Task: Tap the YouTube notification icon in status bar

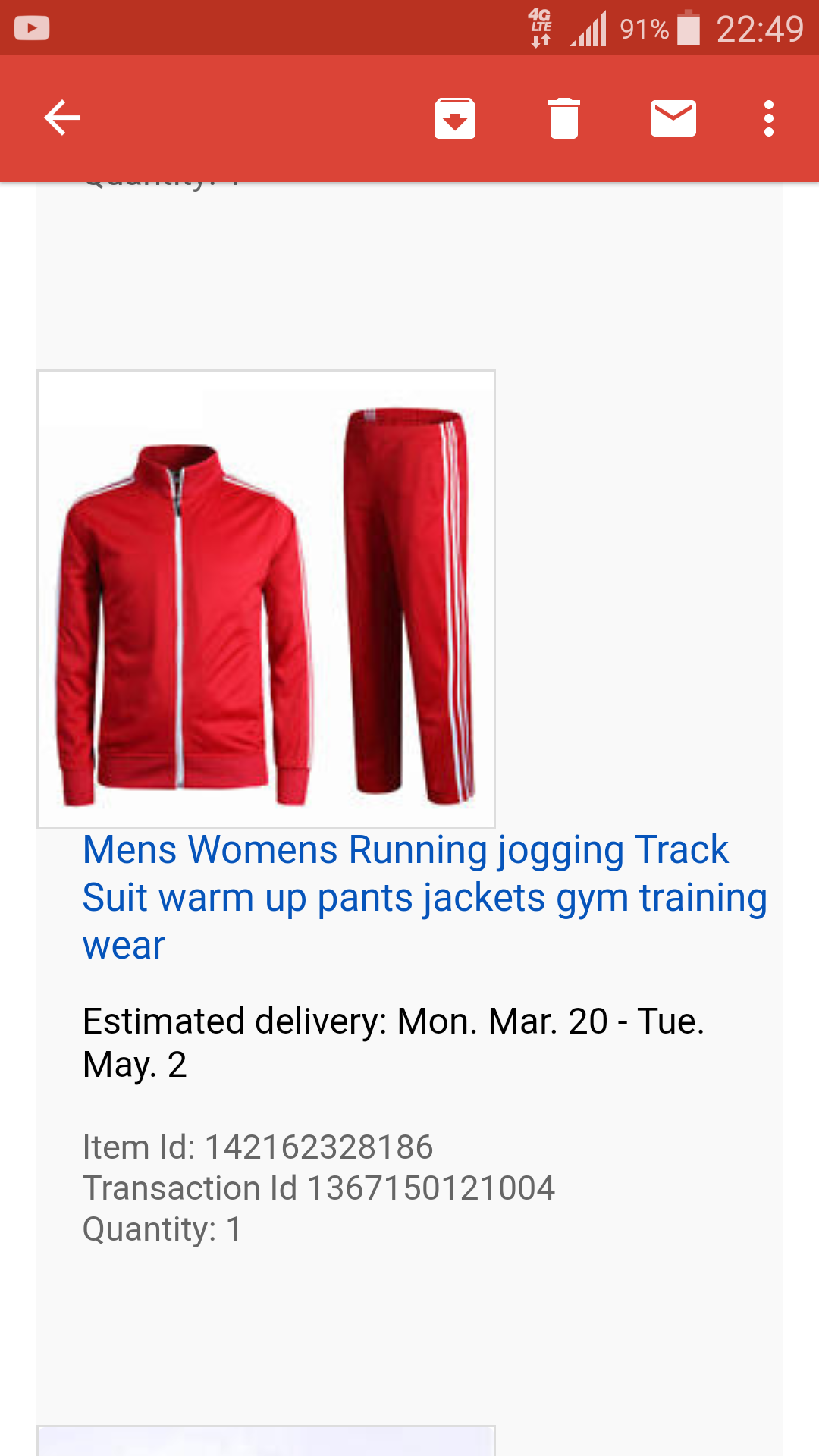Action: point(32,29)
